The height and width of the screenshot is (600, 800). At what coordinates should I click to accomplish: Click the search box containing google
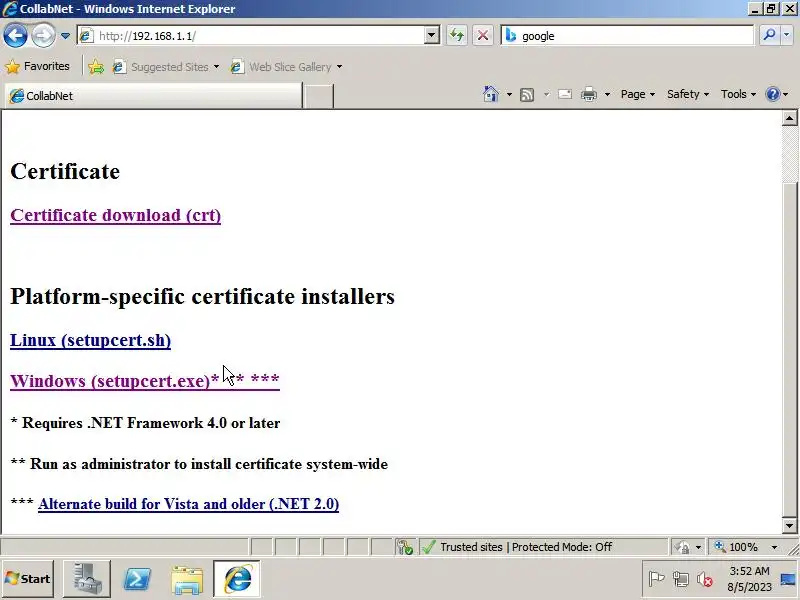click(x=628, y=36)
